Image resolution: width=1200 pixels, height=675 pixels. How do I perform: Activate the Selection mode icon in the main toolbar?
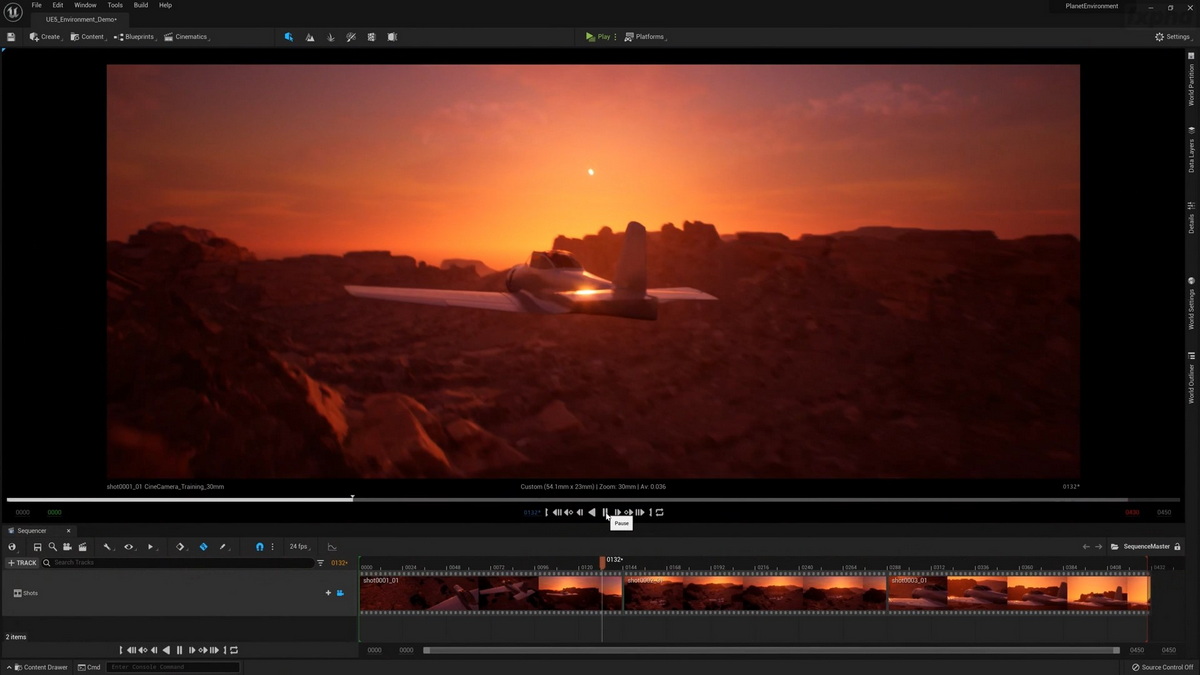(288, 37)
